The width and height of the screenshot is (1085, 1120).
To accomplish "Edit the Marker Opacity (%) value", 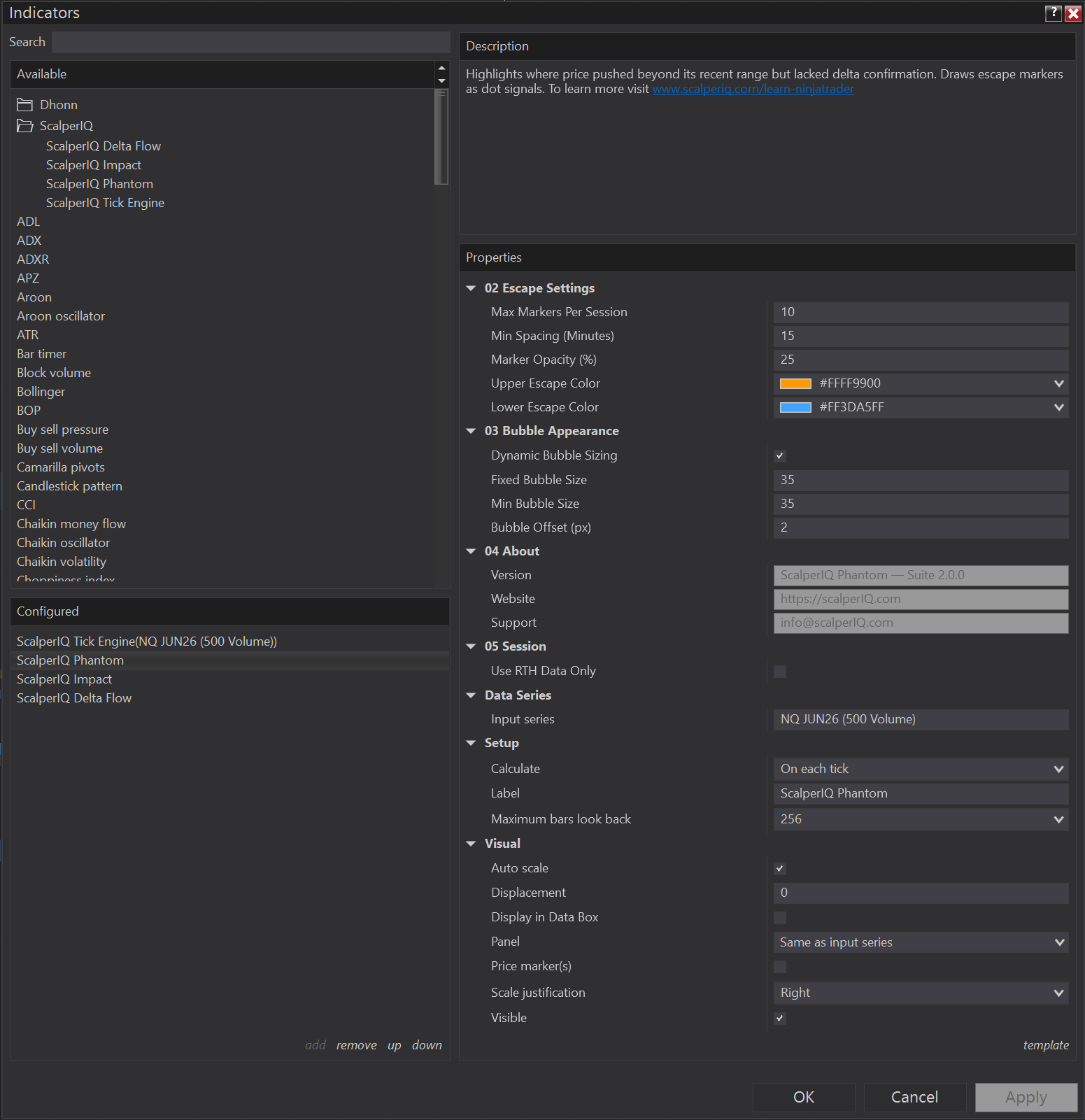I will click(921, 360).
